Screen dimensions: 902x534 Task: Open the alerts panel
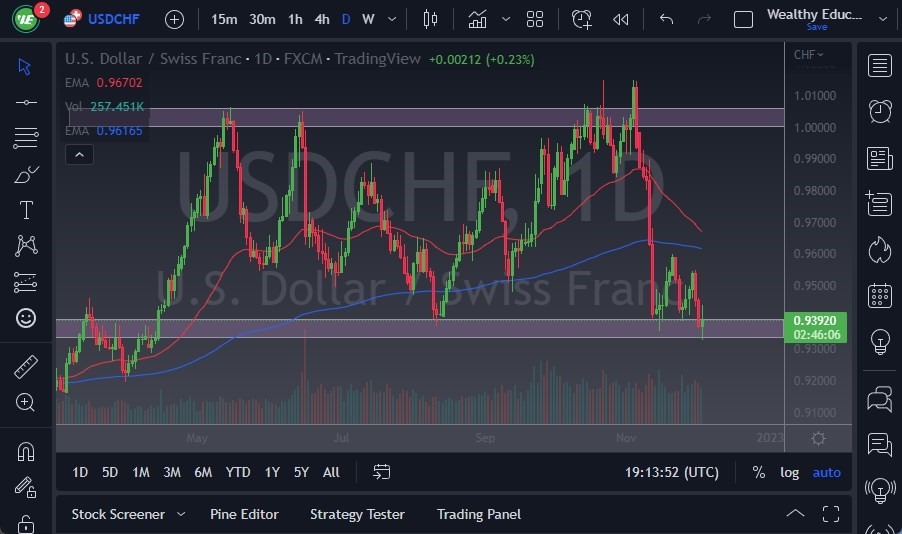coord(880,111)
